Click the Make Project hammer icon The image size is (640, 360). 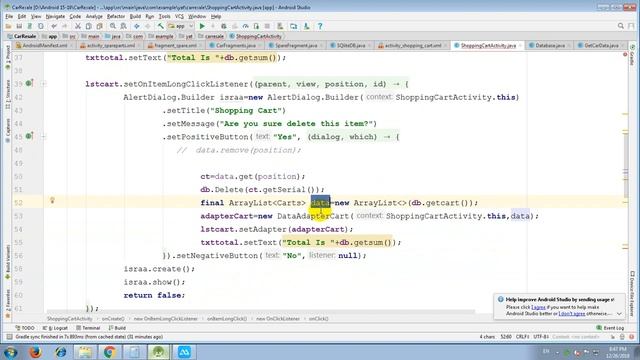tap(161, 26)
